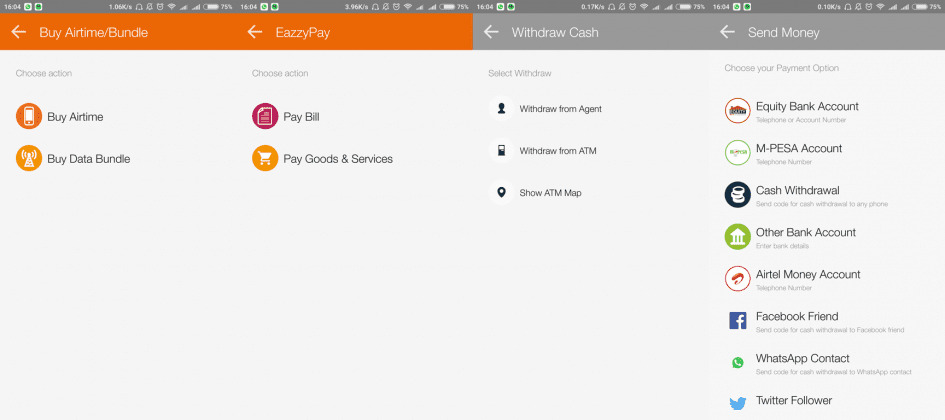Tap back arrow on EazzyPay screen
The height and width of the screenshot is (420, 945).
tap(255, 32)
